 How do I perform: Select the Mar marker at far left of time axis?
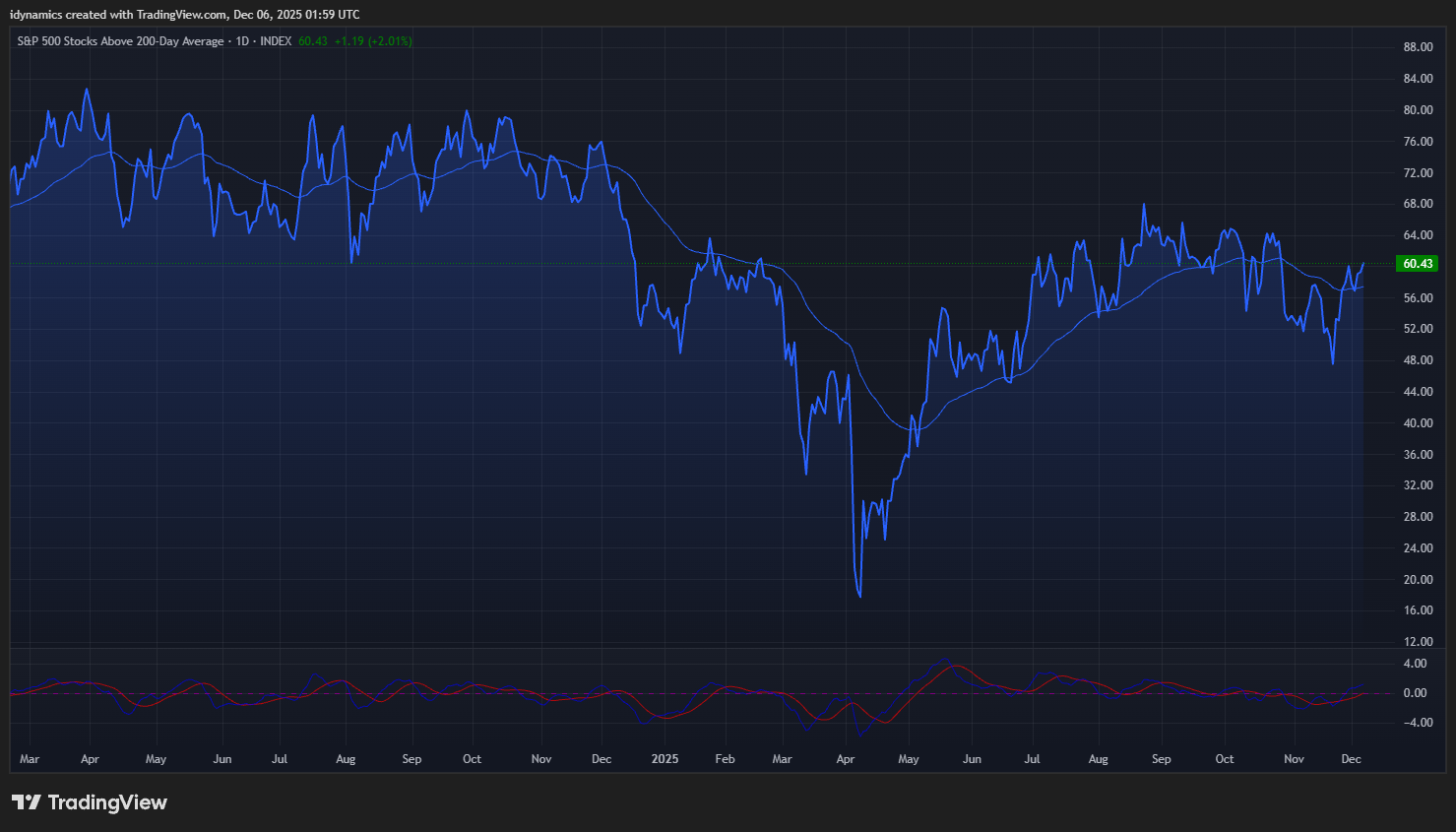30,759
